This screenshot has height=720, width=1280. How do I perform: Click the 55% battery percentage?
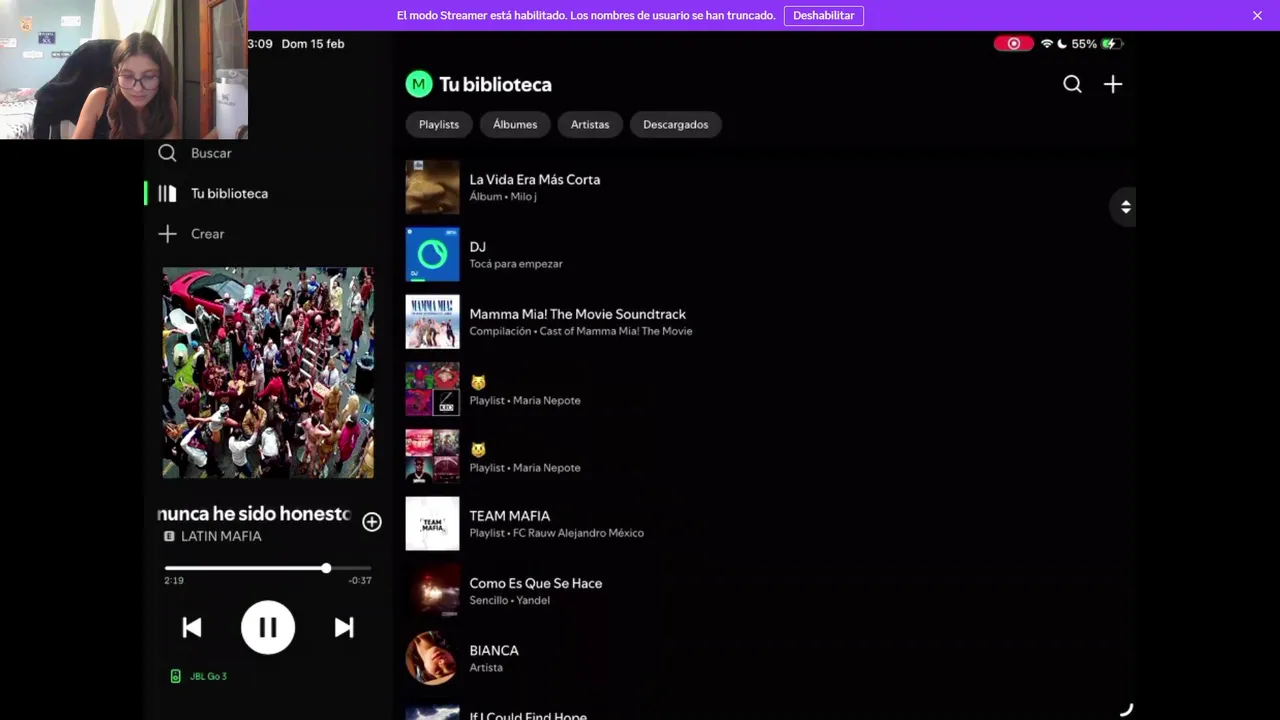click(x=1084, y=44)
